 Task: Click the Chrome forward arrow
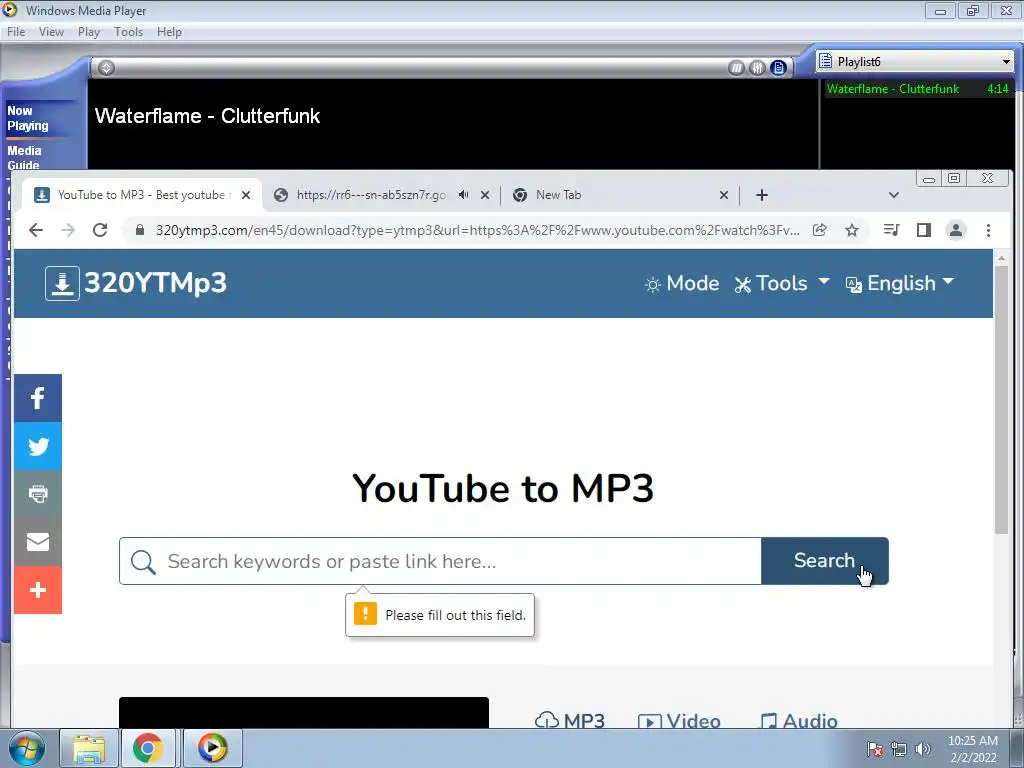click(x=68, y=230)
